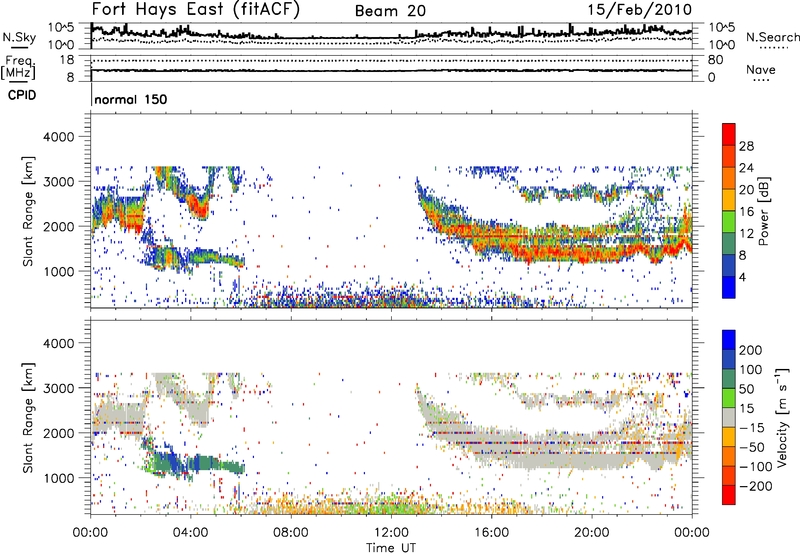Viewport: 800px width, 554px height.
Task: Click the '1000' tick on velocity panel
Action: [x=58, y=478]
